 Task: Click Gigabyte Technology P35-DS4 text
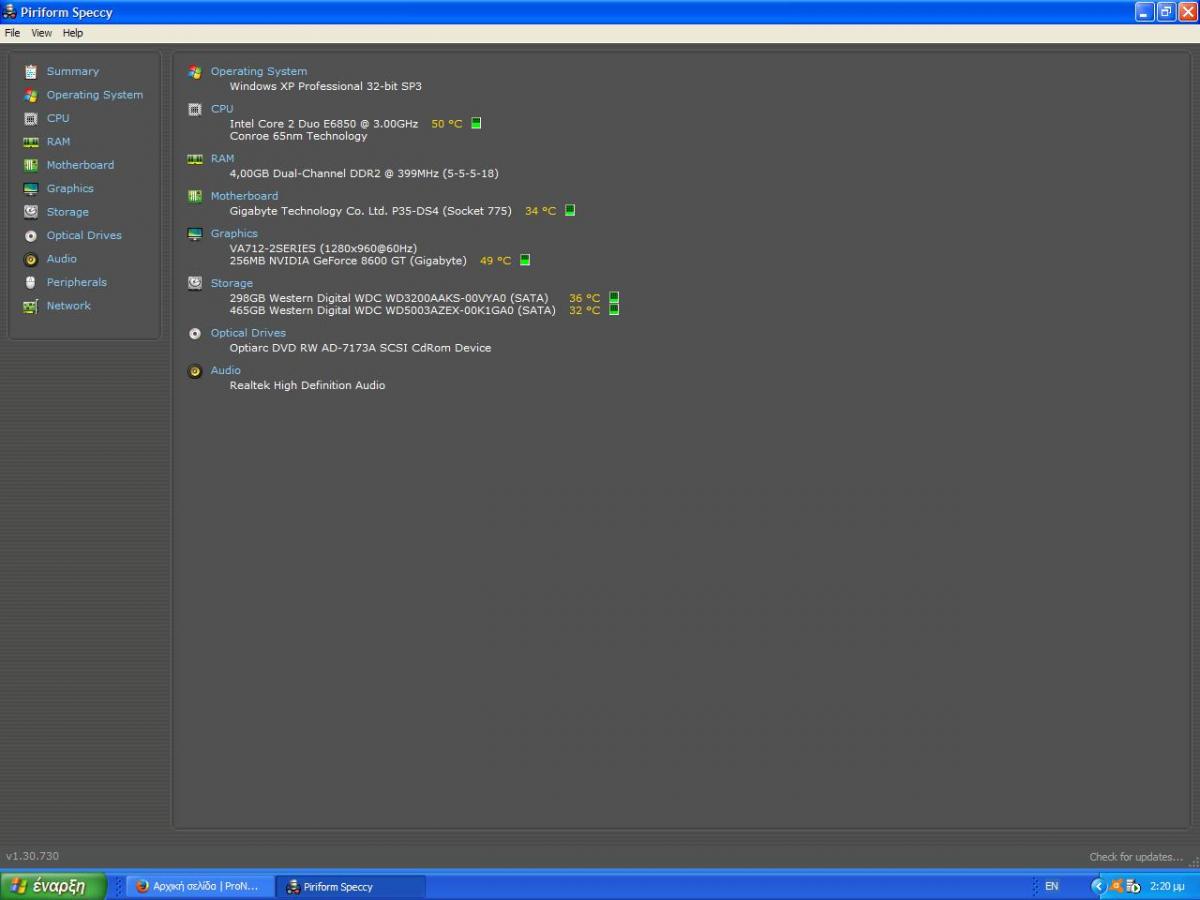click(x=370, y=211)
